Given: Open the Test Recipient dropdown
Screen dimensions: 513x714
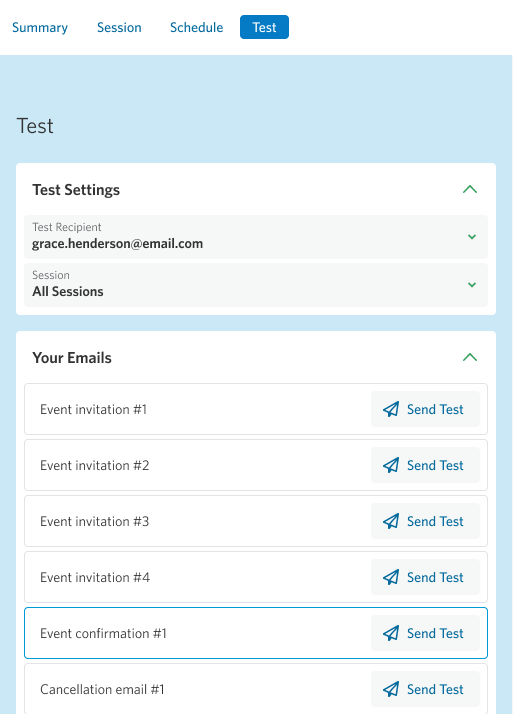Looking at the screenshot, I should pos(256,237).
